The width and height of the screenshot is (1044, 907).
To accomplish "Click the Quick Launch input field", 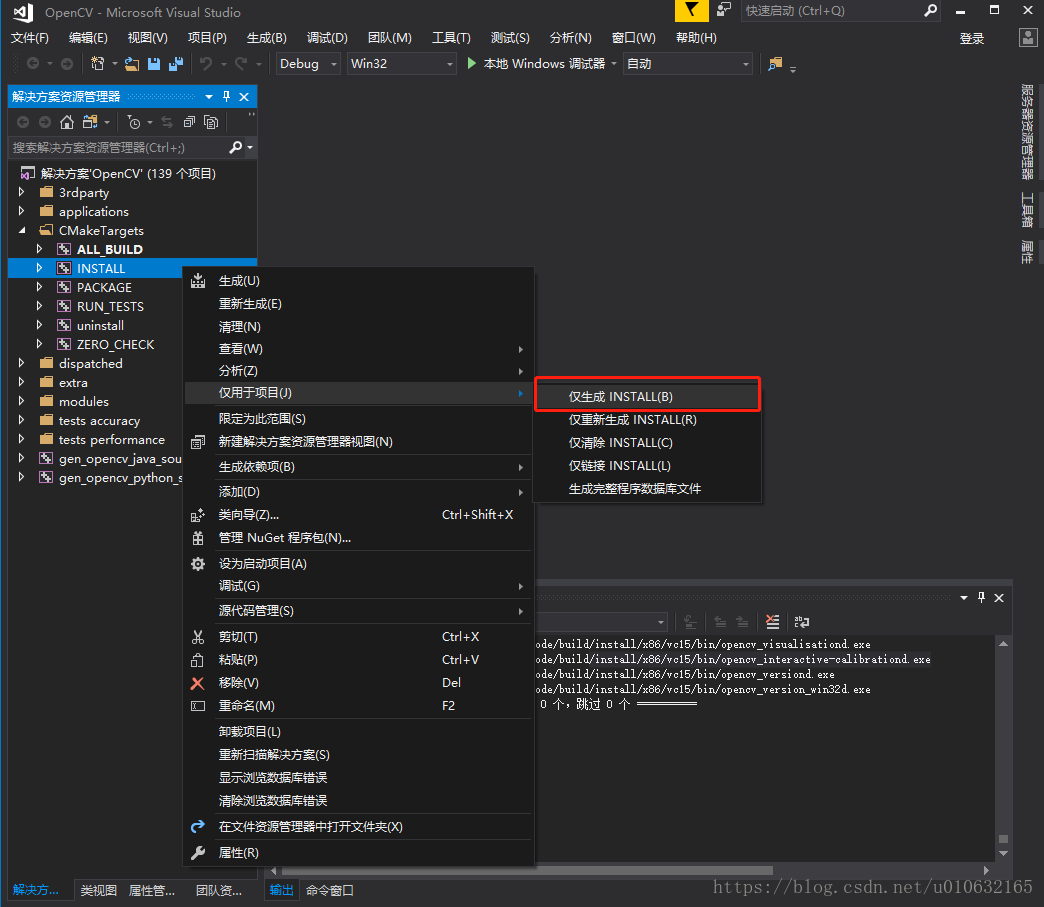I will (x=831, y=11).
